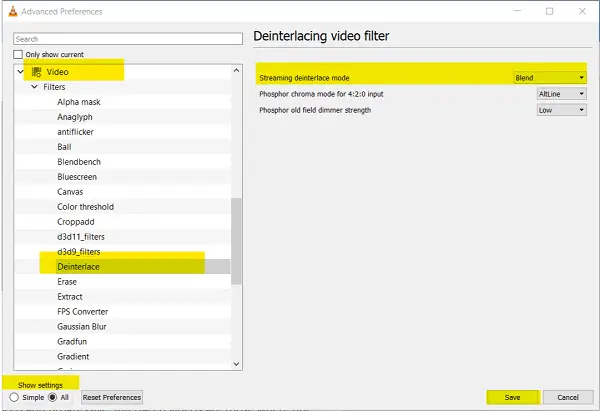Click the Search input field
Image resolution: width=600 pixels, height=411 pixels.
(x=128, y=39)
